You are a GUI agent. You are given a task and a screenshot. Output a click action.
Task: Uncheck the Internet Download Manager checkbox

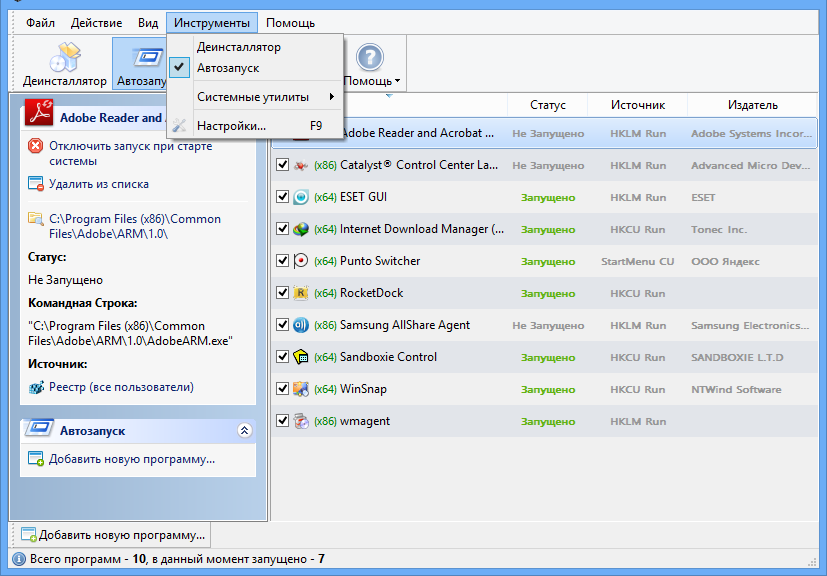tap(282, 229)
